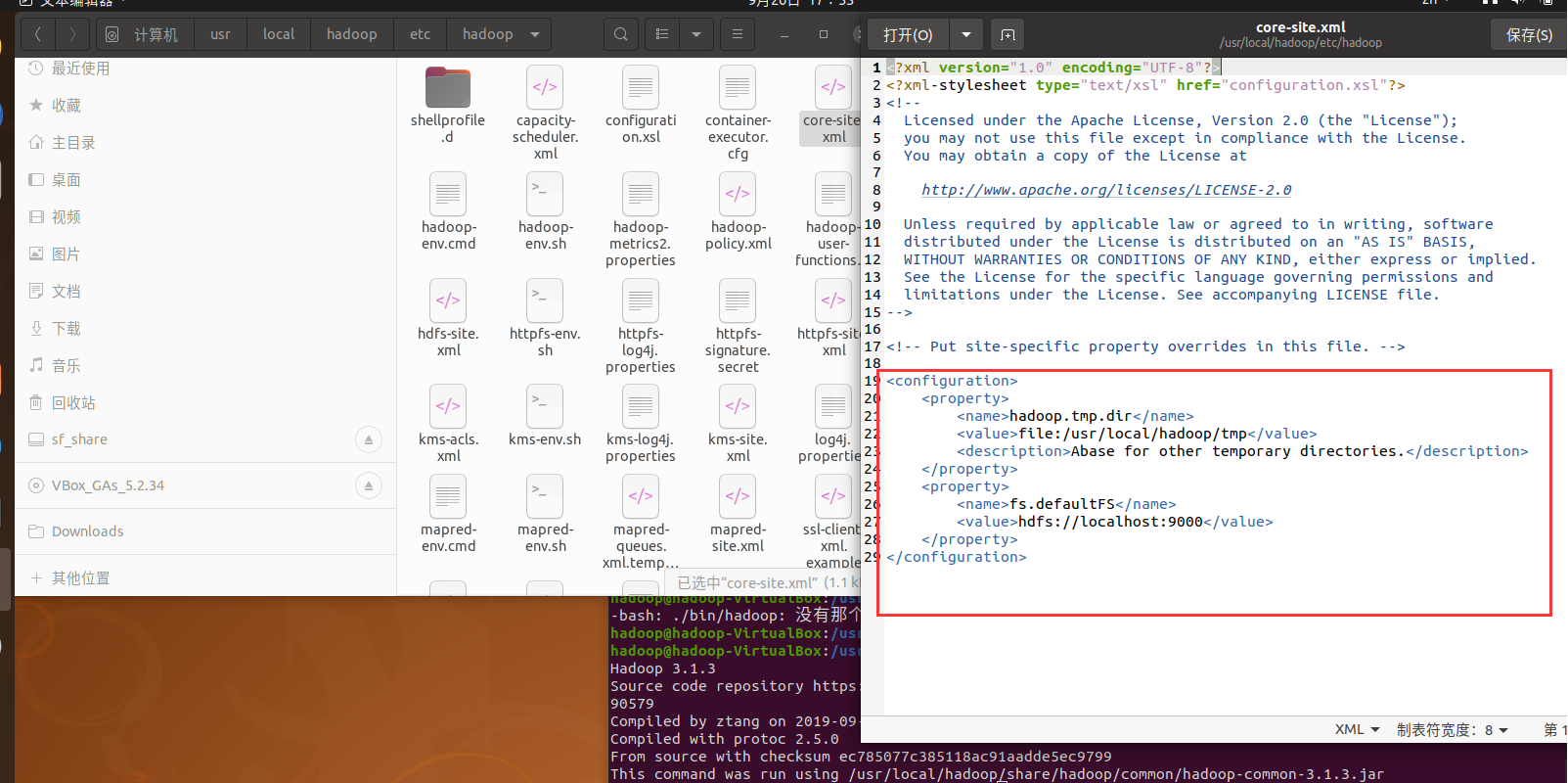Place cursor on hadoop.tmp.dir name line
The width and height of the screenshot is (1568, 783).
point(1075,416)
